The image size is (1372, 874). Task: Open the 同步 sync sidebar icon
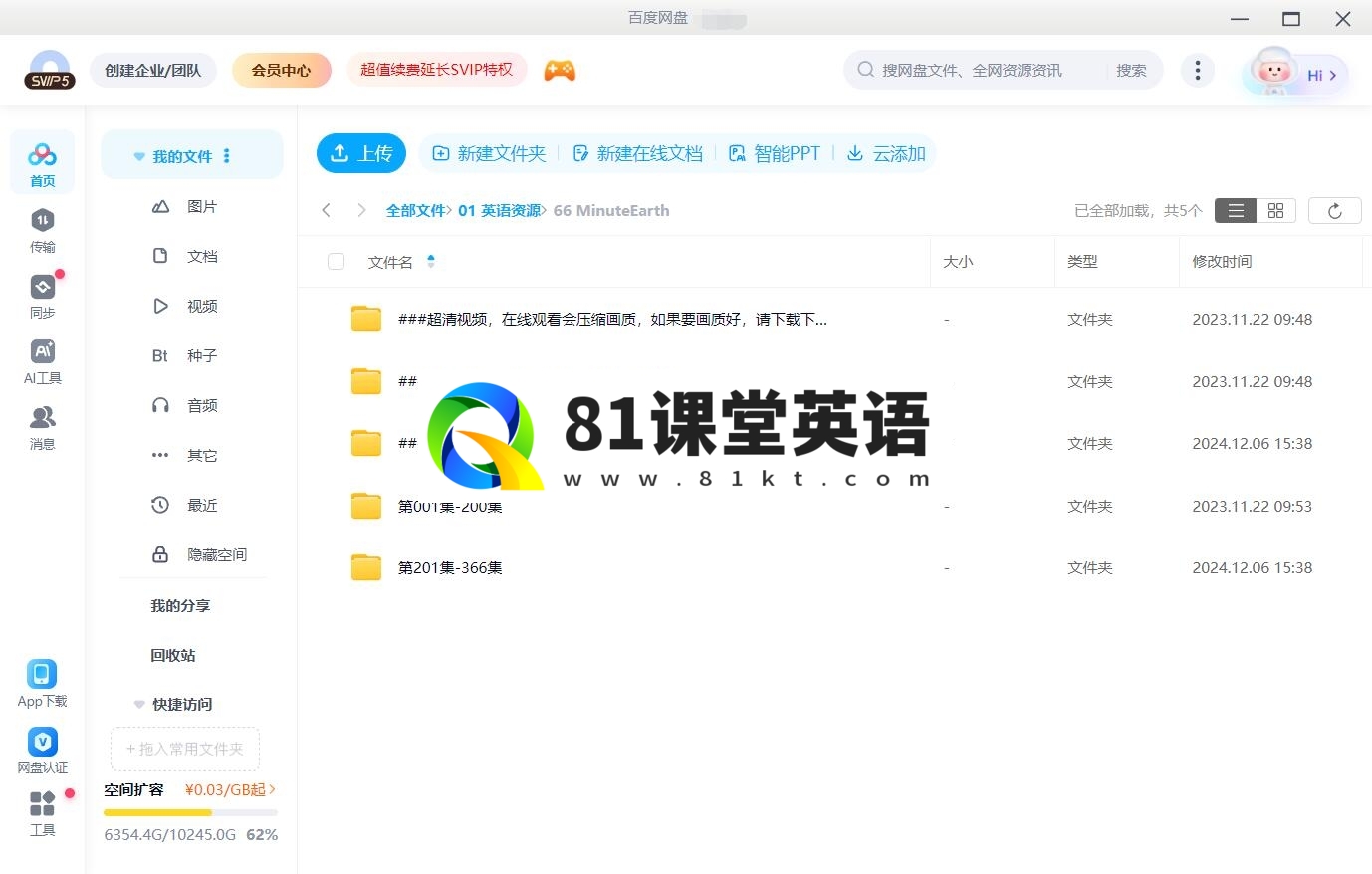coord(42,296)
